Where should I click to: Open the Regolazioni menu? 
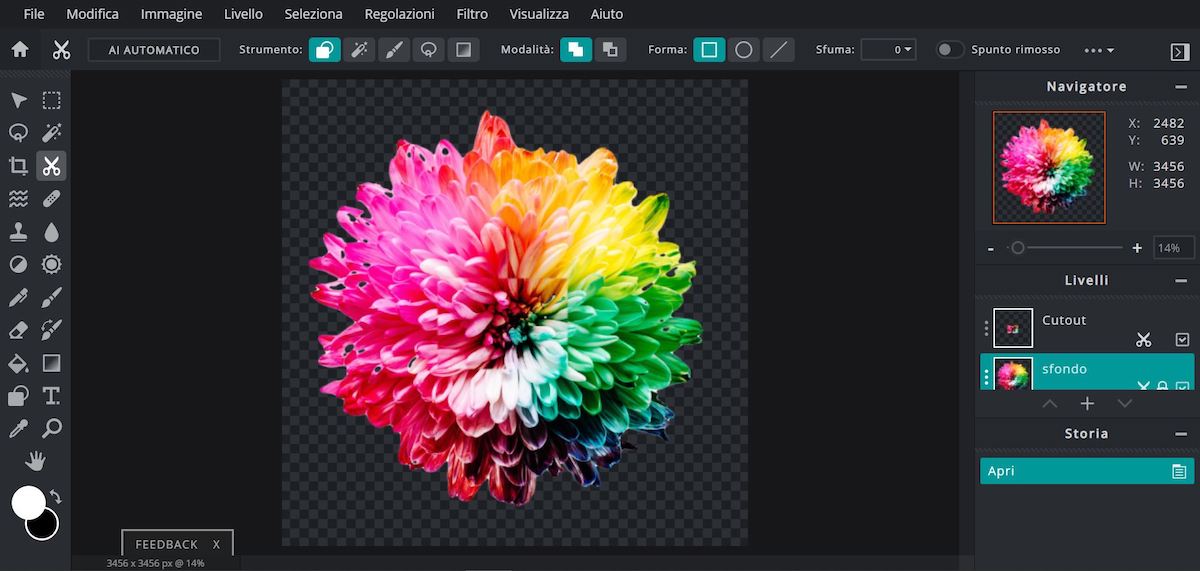399,14
